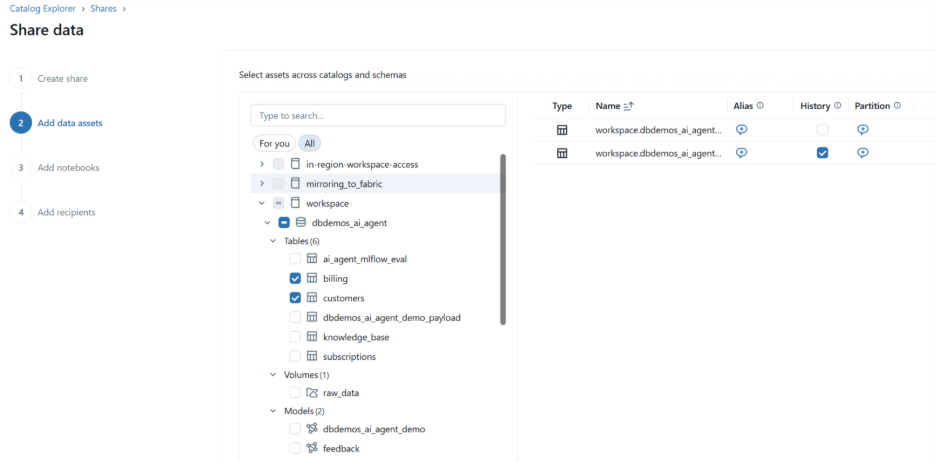This screenshot has width=936, height=462.
Task: Check the ai_agent_mlflow_eval table checkbox
Action: (295, 258)
